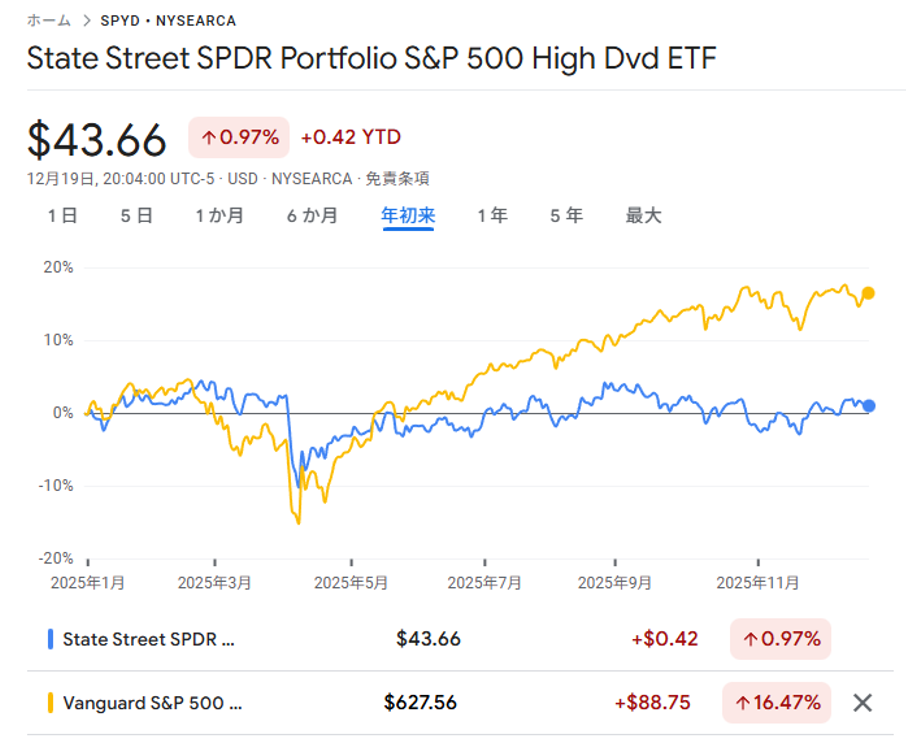Open the 免責条項 disclaimer link
906x749 pixels.
click(x=397, y=179)
